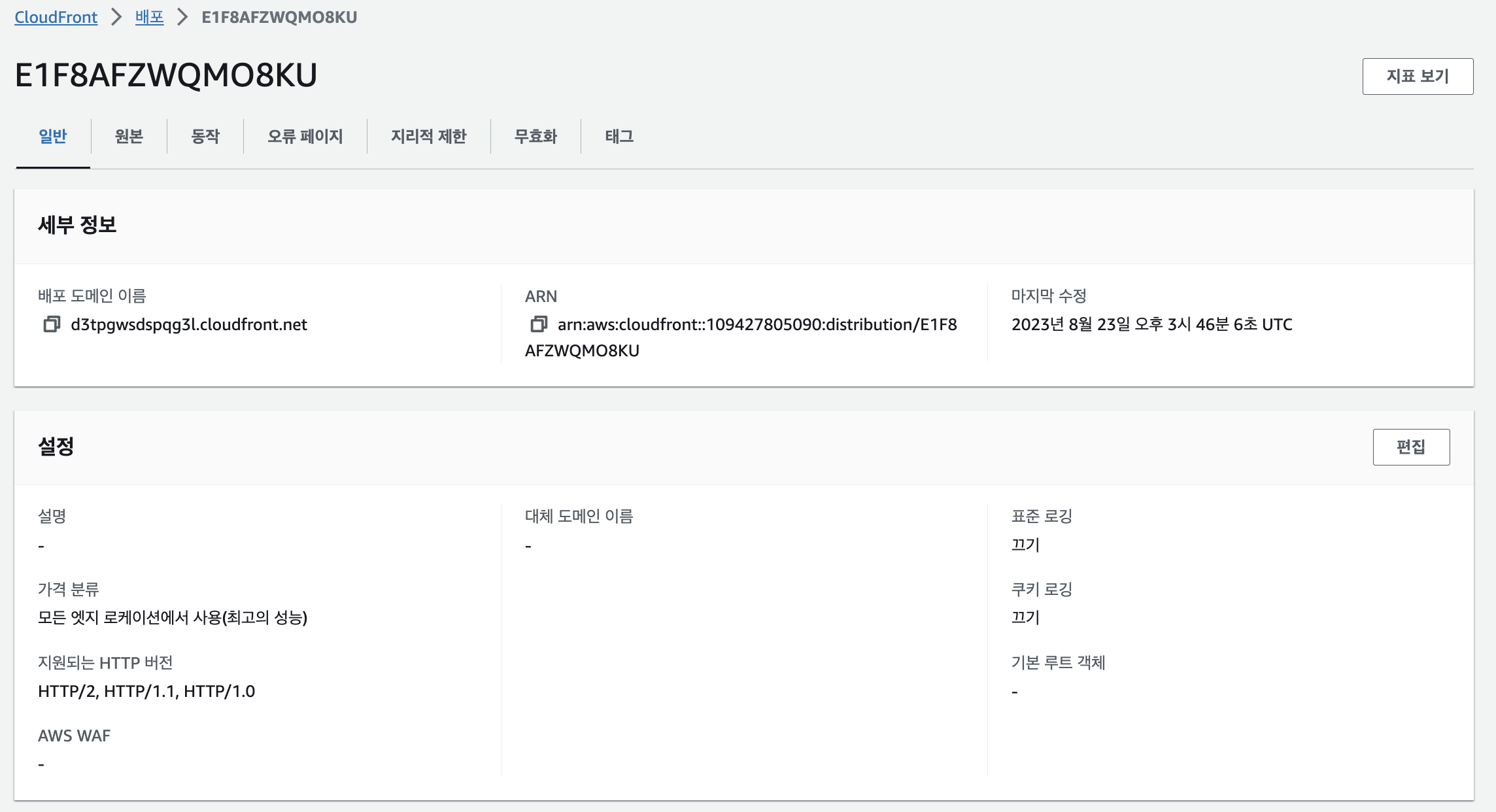Click the 가격 분류 value text

click(x=173, y=617)
